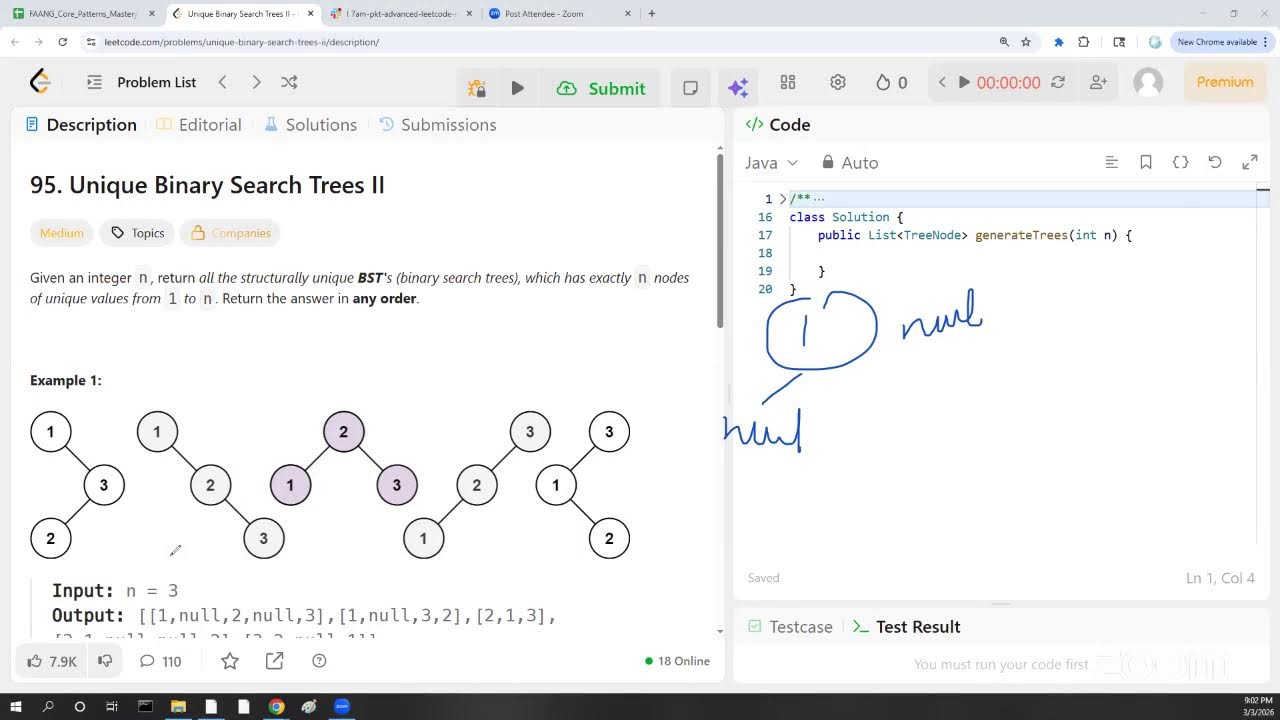Go to next problem arrow

pyautogui.click(x=256, y=82)
